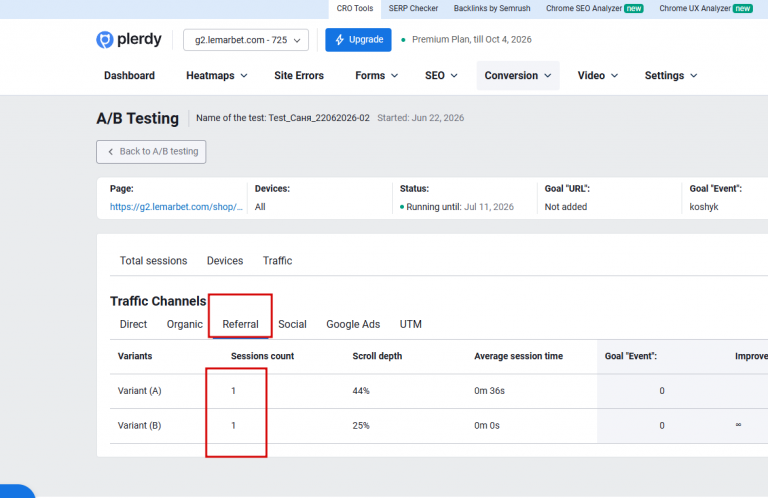The height and width of the screenshot is (498, 768).
Task: Expand the Settings menu
Action: coord(671,75)
